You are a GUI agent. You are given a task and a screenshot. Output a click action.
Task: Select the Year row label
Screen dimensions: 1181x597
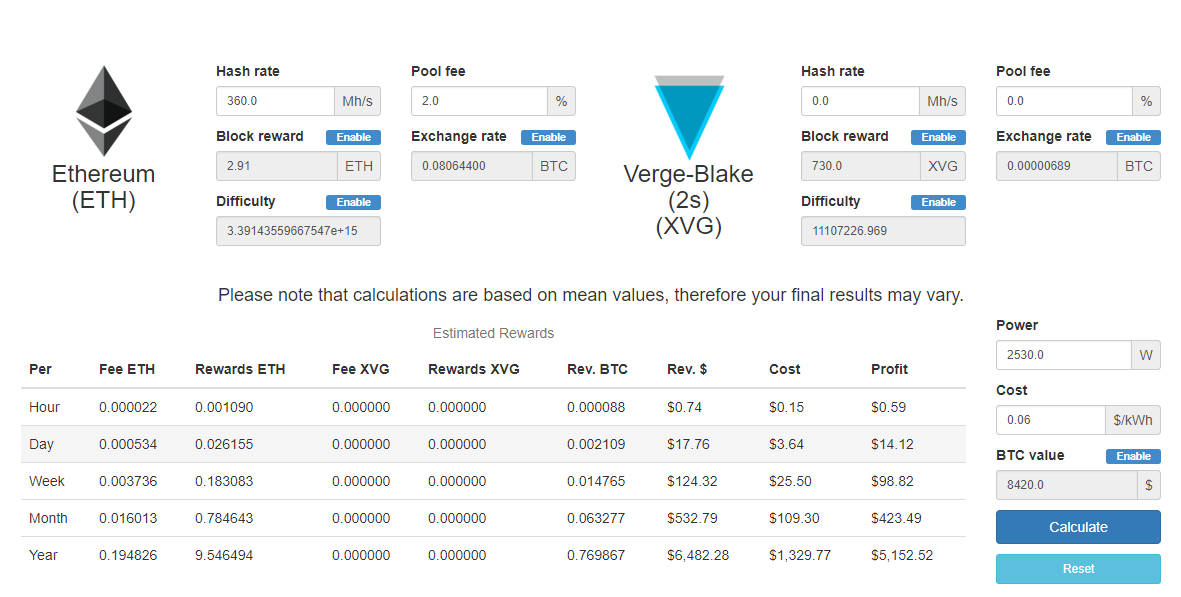tap(43, 555)
